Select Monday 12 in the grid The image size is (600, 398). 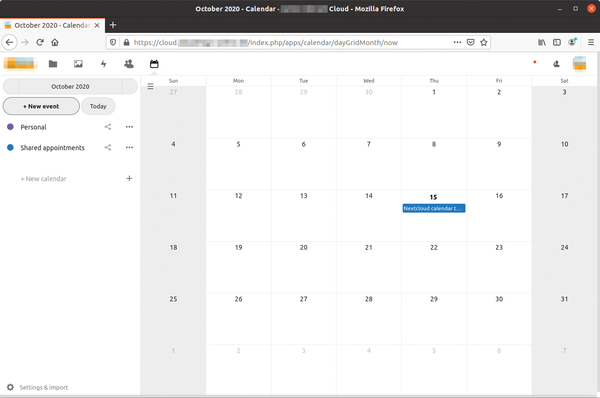pos(239,215)
